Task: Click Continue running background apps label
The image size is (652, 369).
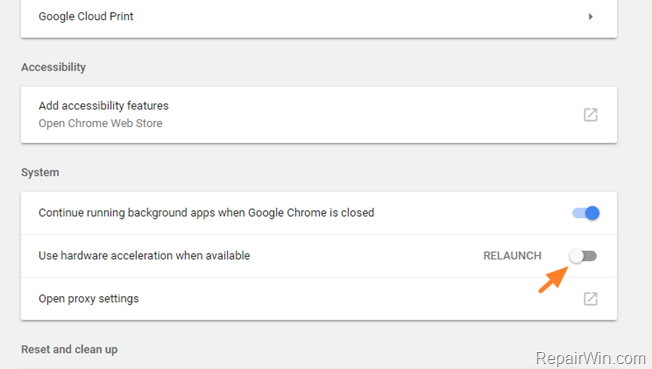Action: [x=206, y=213]
